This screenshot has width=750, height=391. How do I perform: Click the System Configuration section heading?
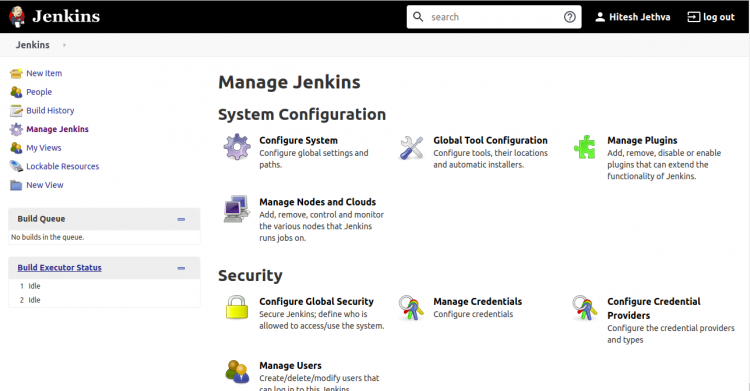pyautogui.click(x=302, y=114)
